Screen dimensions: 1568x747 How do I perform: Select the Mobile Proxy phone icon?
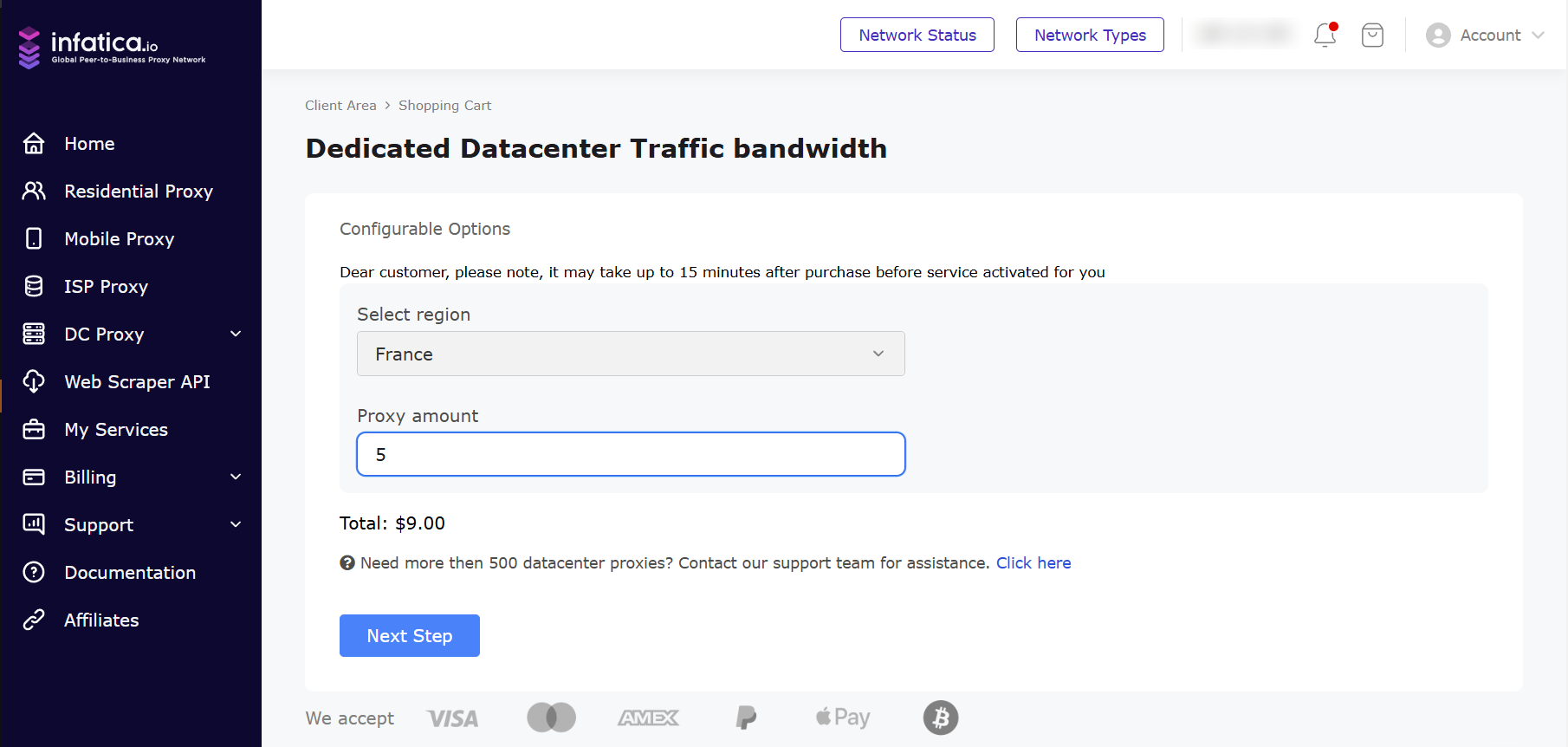click(34, 238)
